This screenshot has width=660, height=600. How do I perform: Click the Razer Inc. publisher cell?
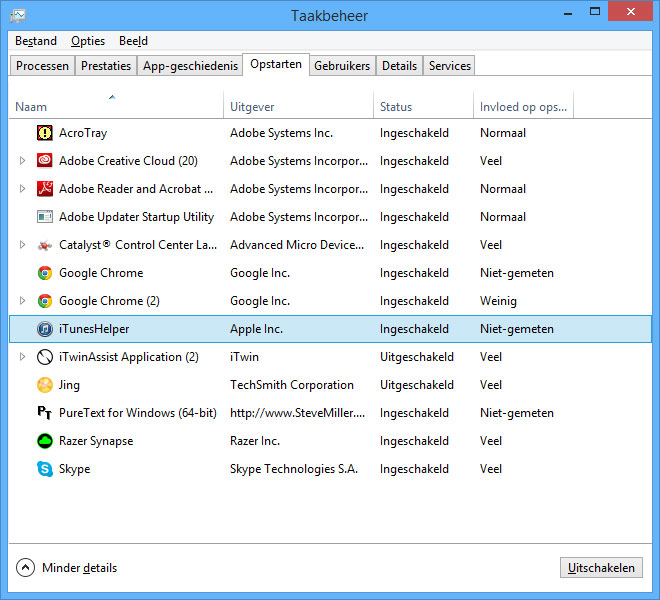(255, 441)
